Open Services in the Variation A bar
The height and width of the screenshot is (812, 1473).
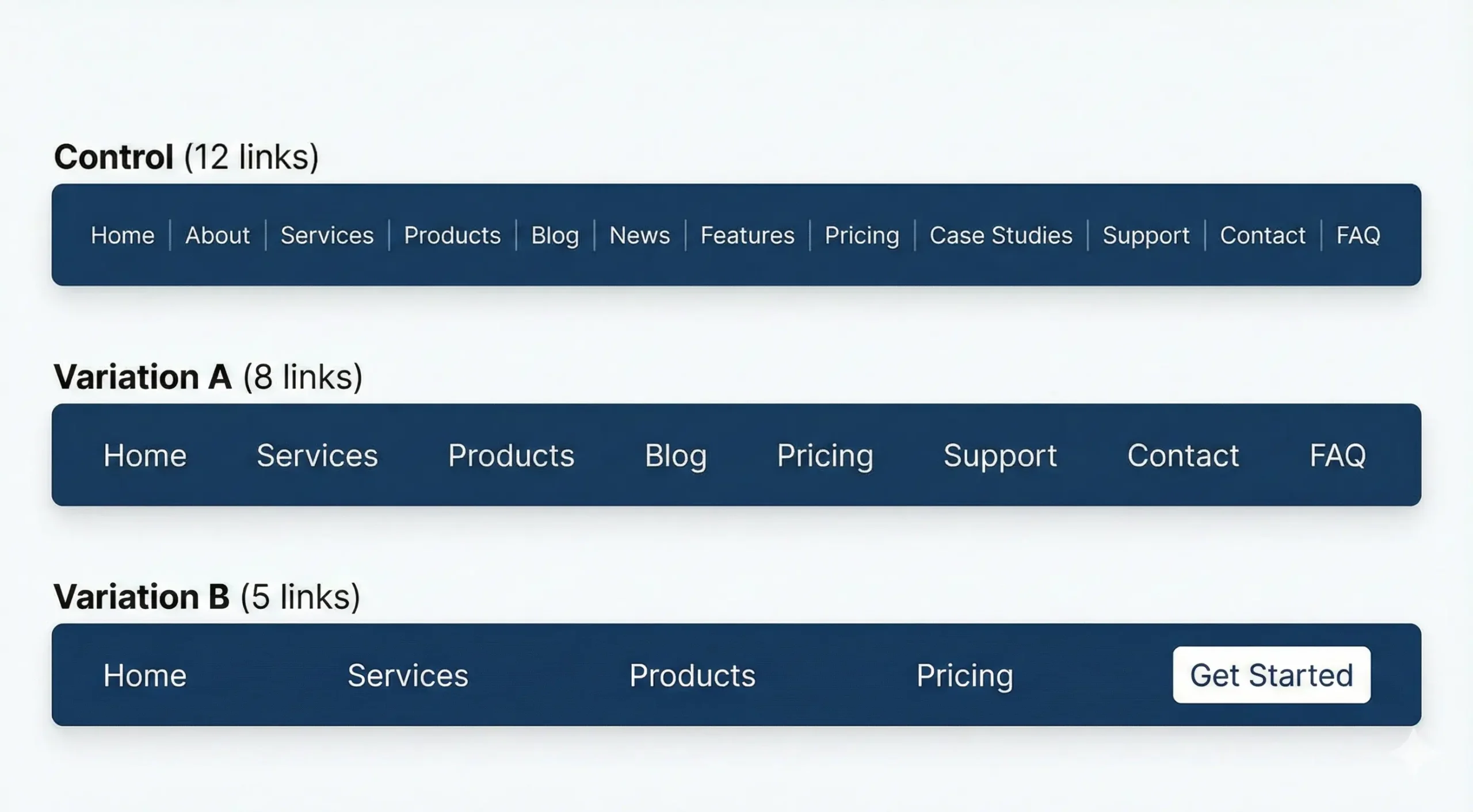coord(318,455)
